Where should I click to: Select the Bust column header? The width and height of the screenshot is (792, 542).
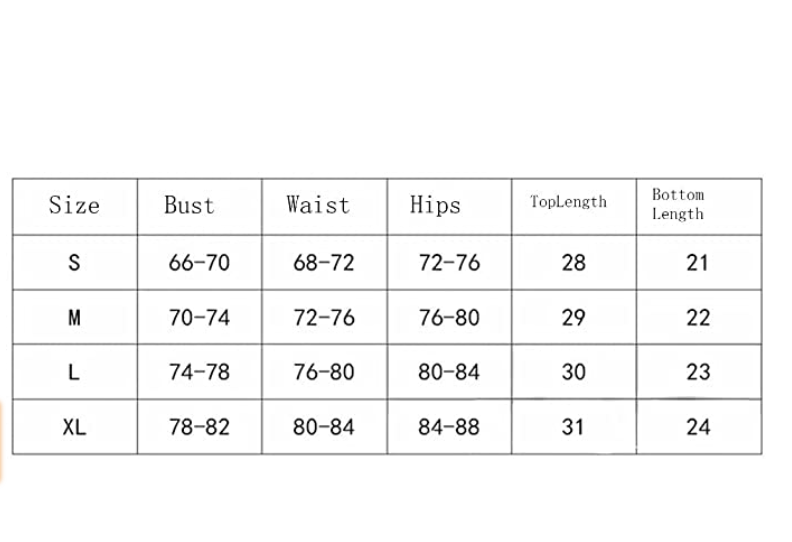tap(189, 206)
